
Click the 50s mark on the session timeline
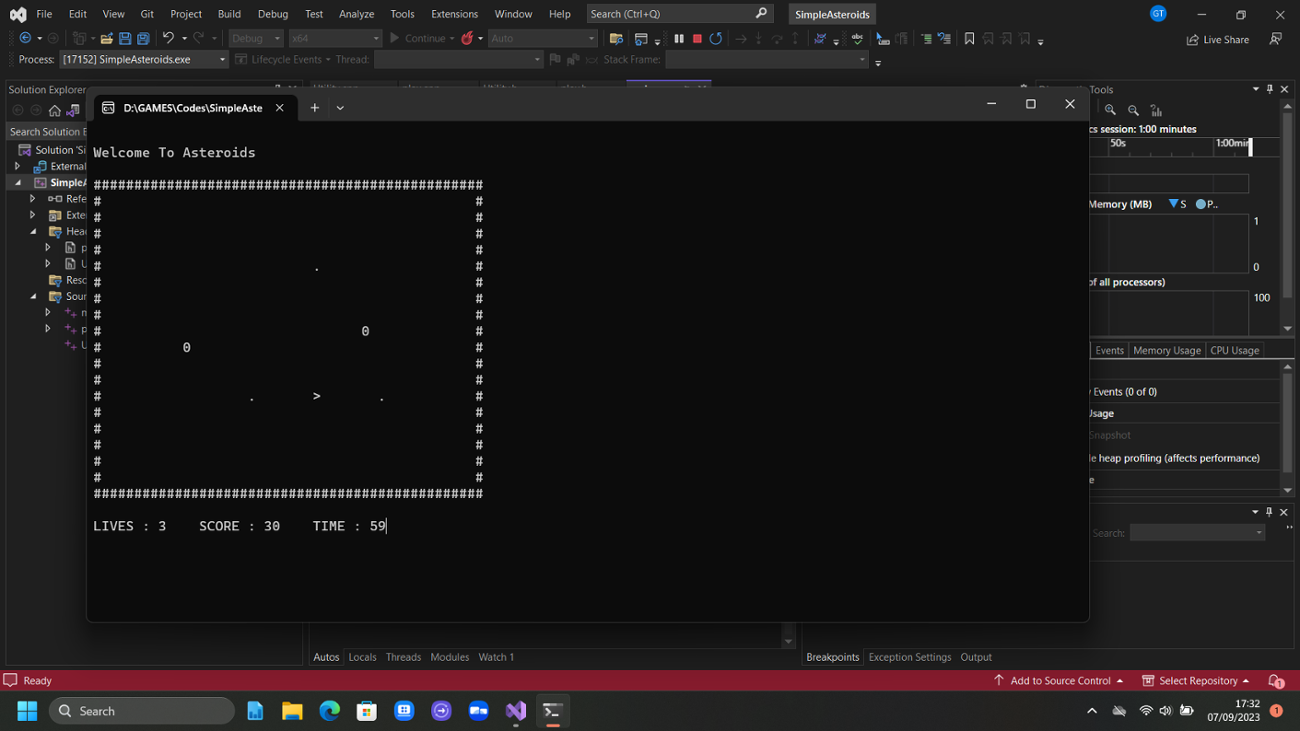tap(1117, 143)
